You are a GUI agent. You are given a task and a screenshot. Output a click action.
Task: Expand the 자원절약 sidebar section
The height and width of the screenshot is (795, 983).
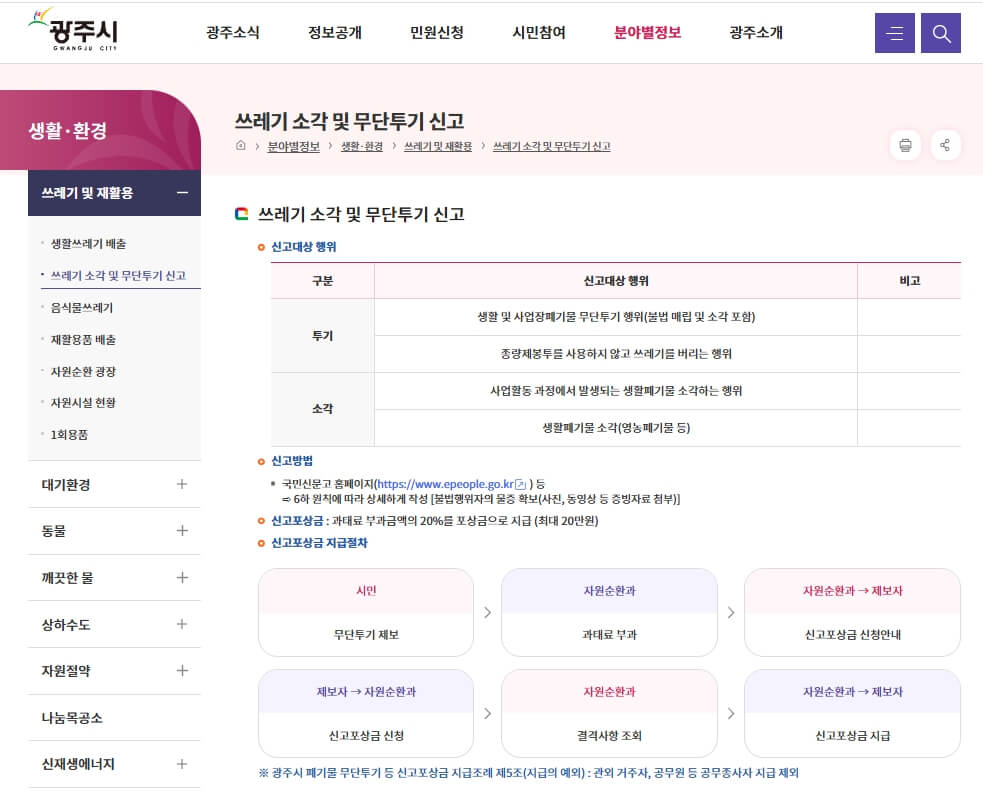(x=181, y=671)
